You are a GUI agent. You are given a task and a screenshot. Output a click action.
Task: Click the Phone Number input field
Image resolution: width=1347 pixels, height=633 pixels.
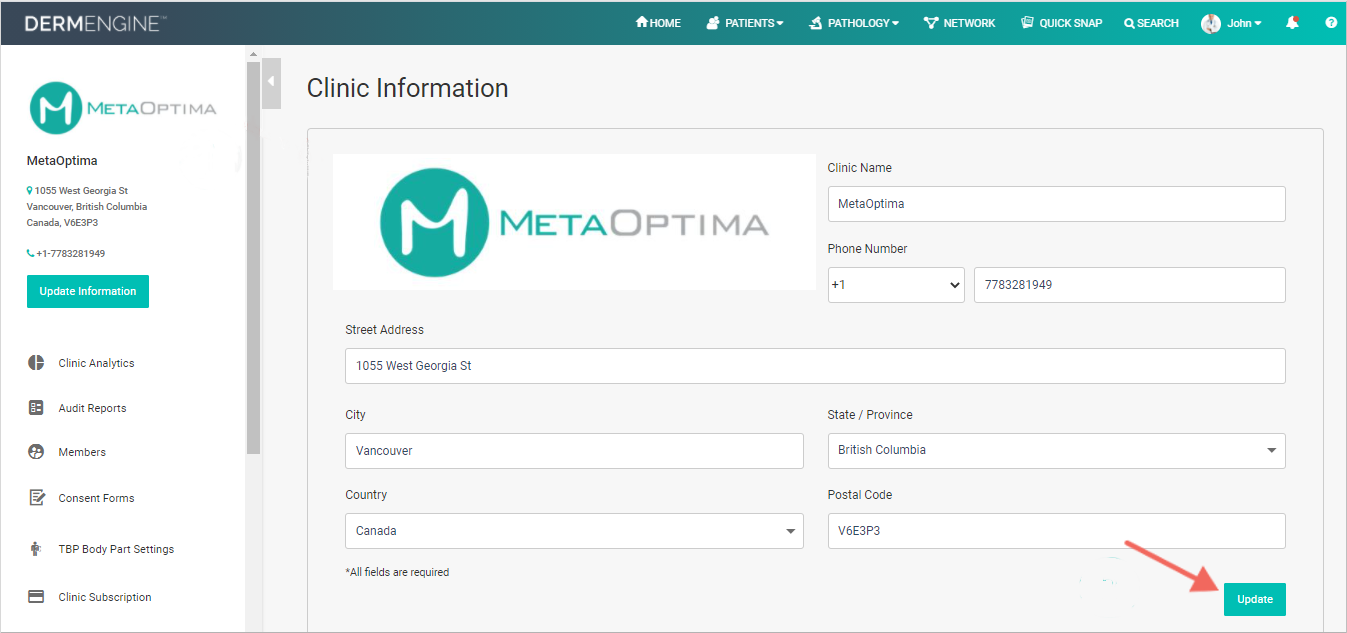point(1130,285)
